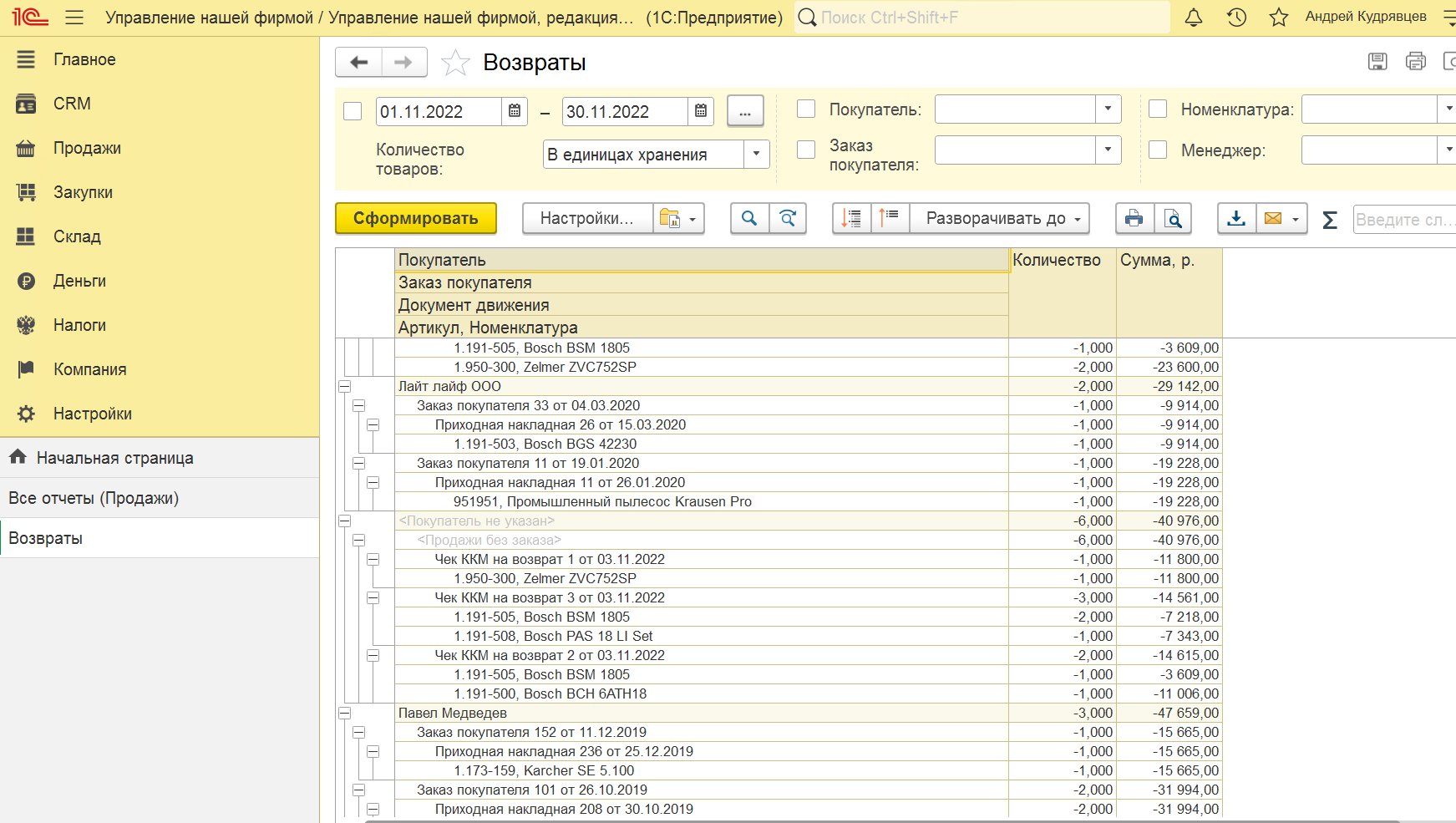Select 1.173-159, Karcher SE 5.100 row

click(701, 770)
